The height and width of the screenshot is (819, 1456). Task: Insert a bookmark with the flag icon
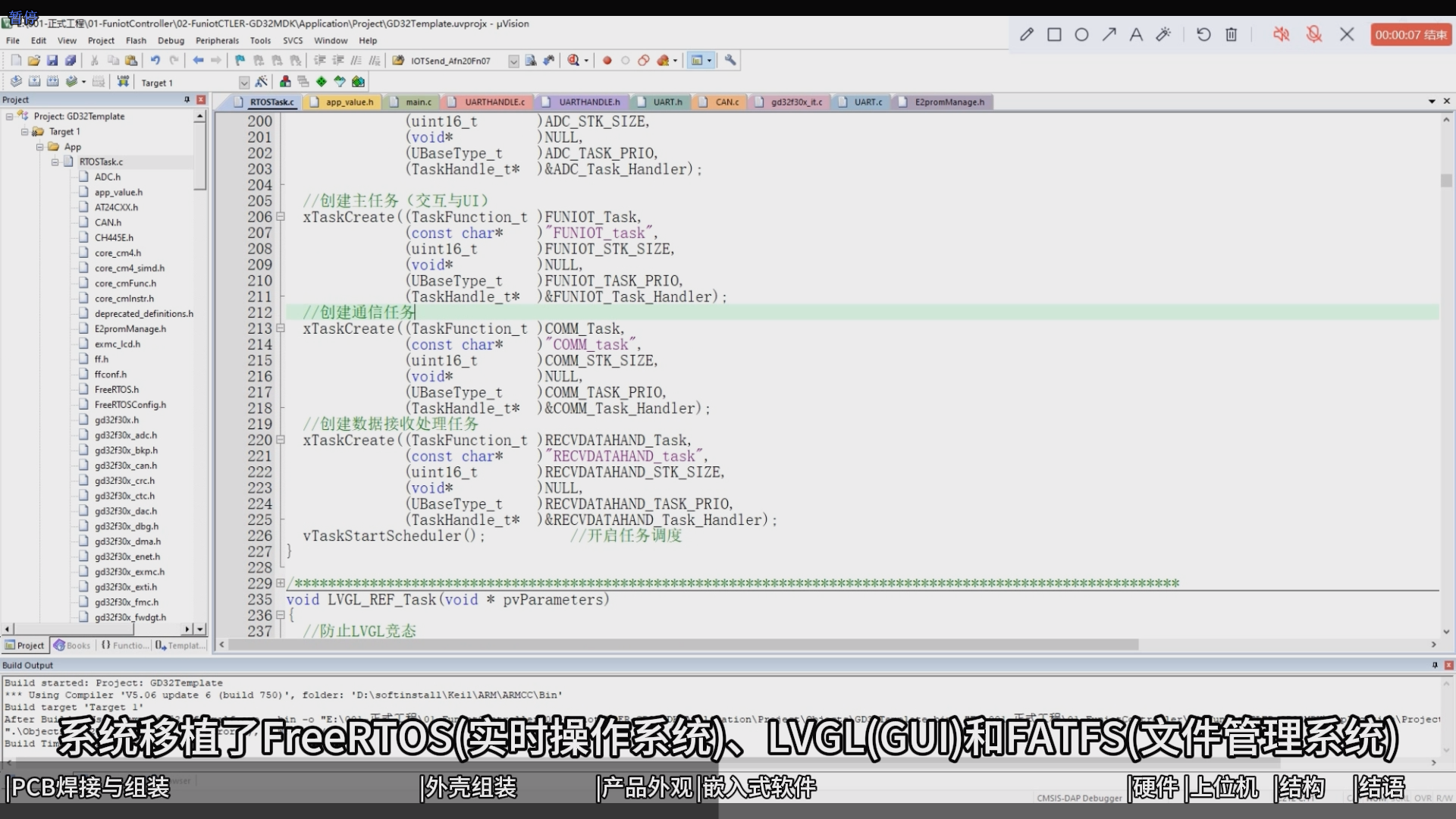coord(240,61)
